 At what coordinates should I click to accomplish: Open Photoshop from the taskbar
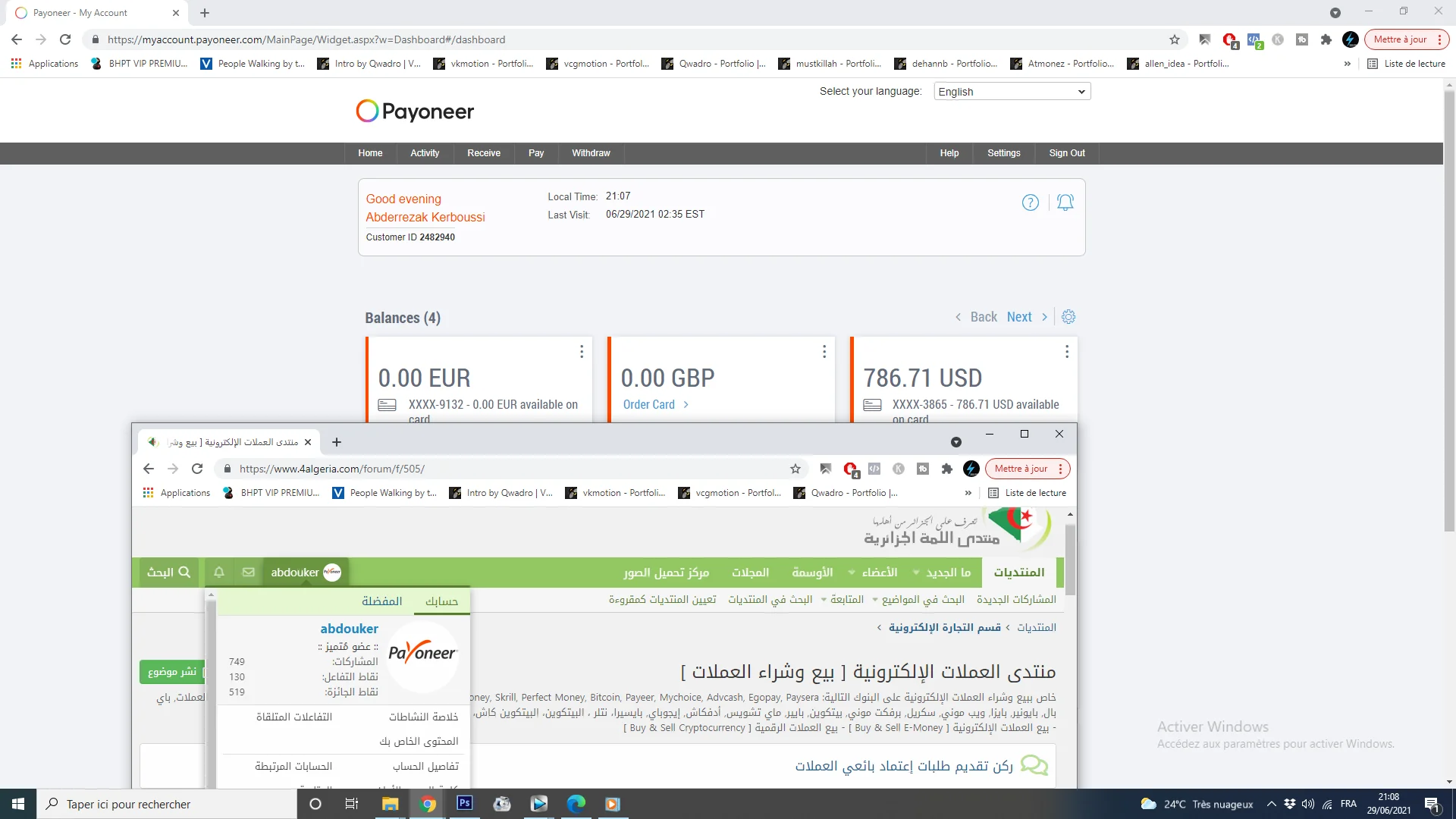(464, 803)
